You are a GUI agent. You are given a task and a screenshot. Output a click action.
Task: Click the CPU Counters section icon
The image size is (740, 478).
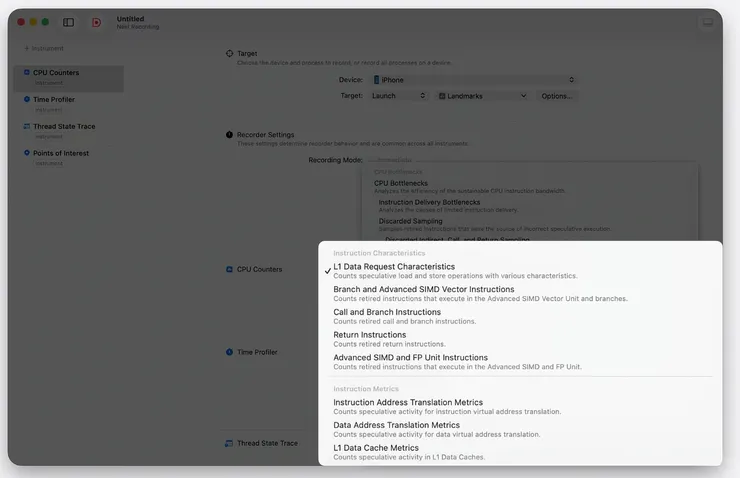click(x=229, y=269)
